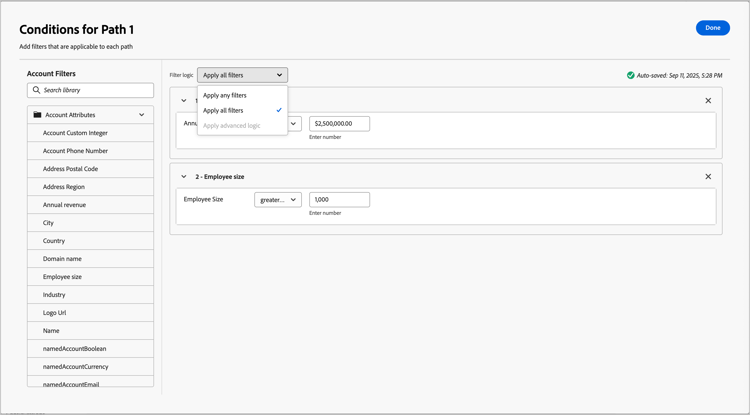Screen dimensions: 750x415
Task: Click the 1,000 employee size field
Action: pyautogui.click(x=339, y=200)
